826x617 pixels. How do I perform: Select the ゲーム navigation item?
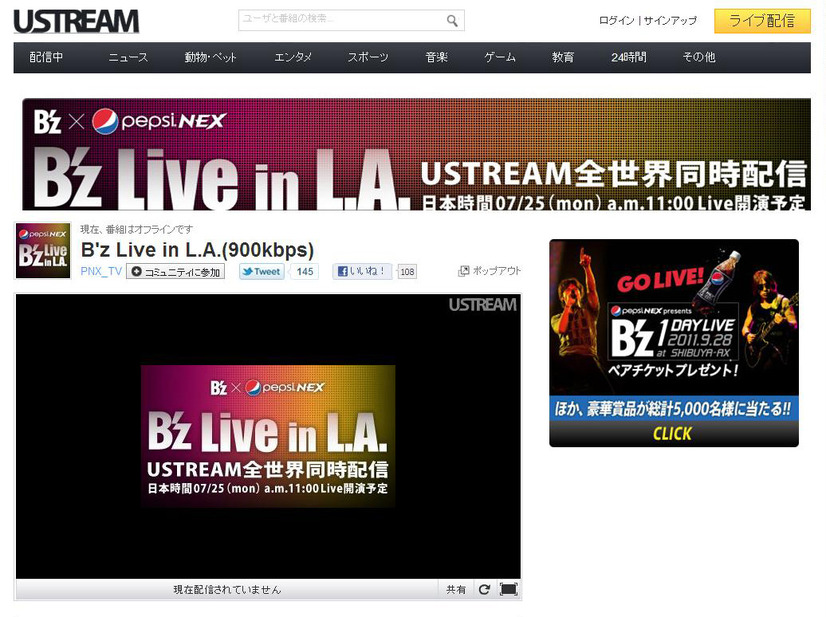(500, 57)
